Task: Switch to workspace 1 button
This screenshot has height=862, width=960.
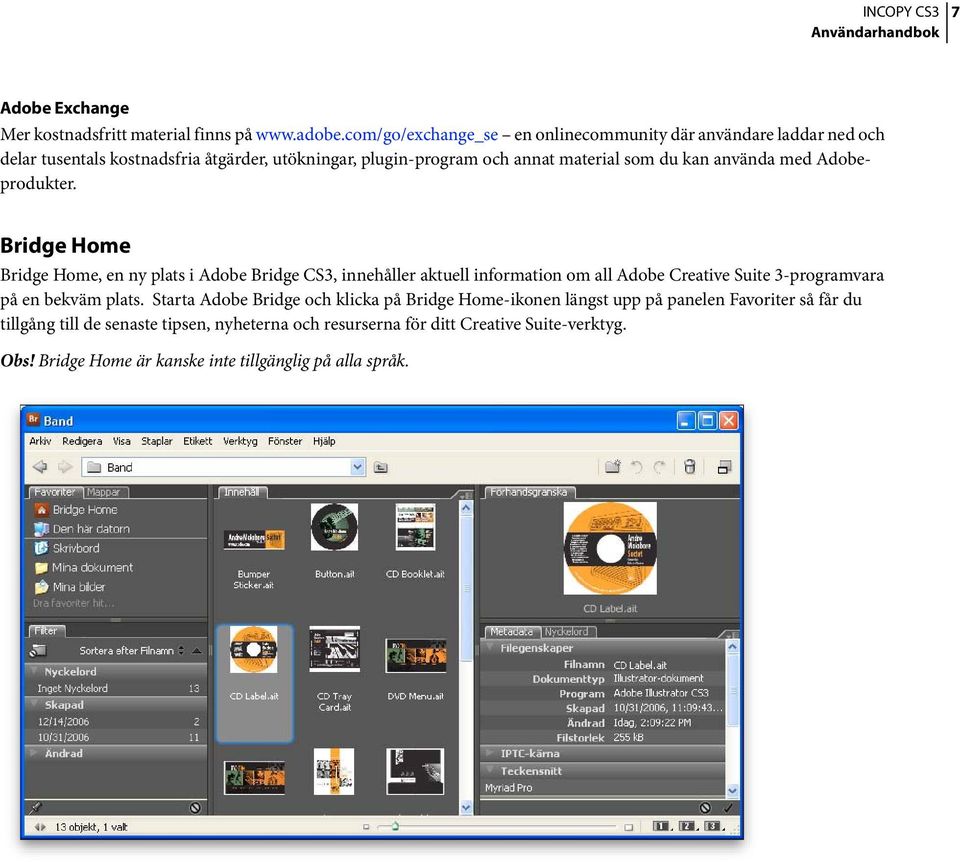Action: point(661,826)
